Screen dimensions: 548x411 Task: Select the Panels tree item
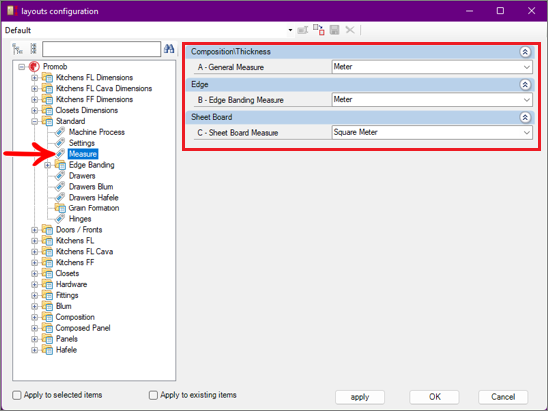pyautogui.click(x=67, y=339)
